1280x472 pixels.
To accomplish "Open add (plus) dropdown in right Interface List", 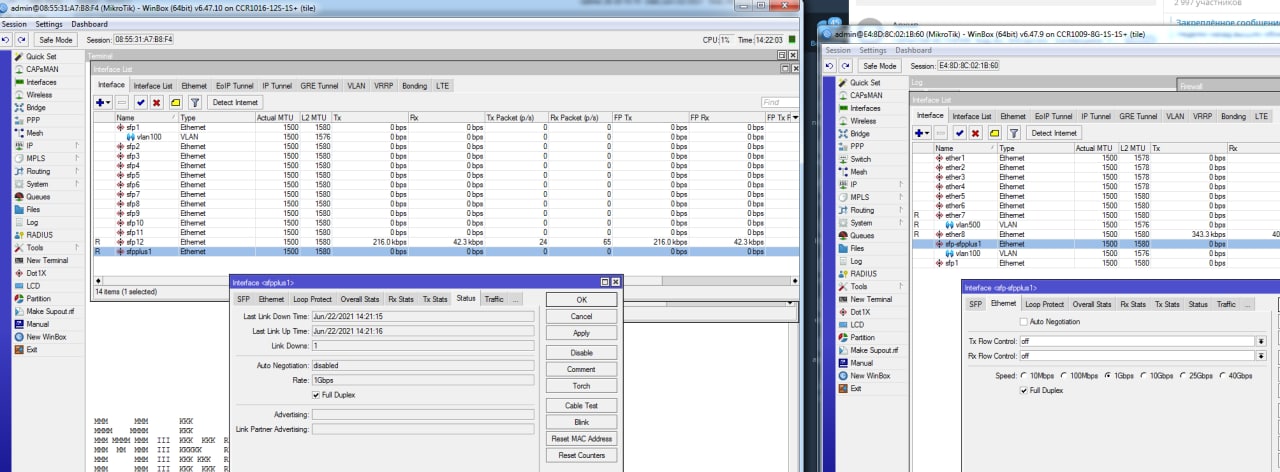I will pos(923,133).
